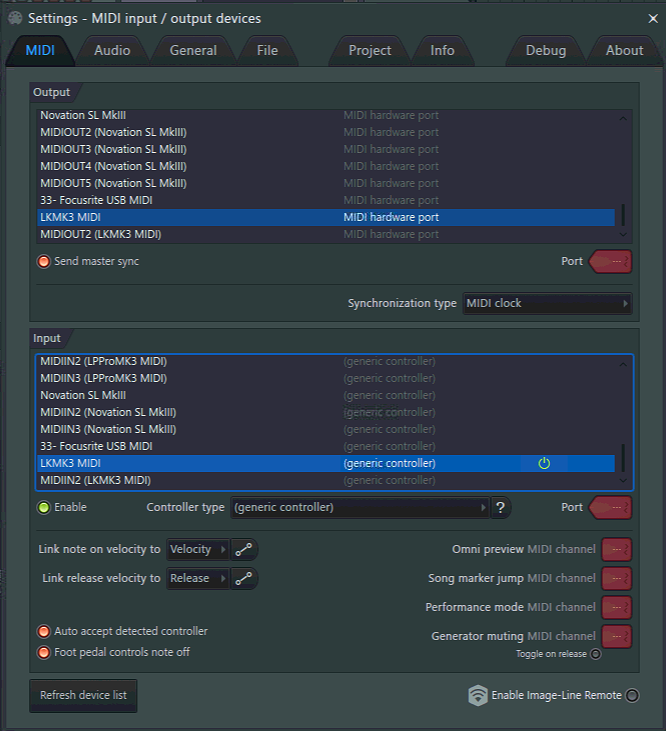Viewport: 666px width, 731px height.
Task: Select 33- Focusrite USB MIDI output
Action: [x=326, y=200]
